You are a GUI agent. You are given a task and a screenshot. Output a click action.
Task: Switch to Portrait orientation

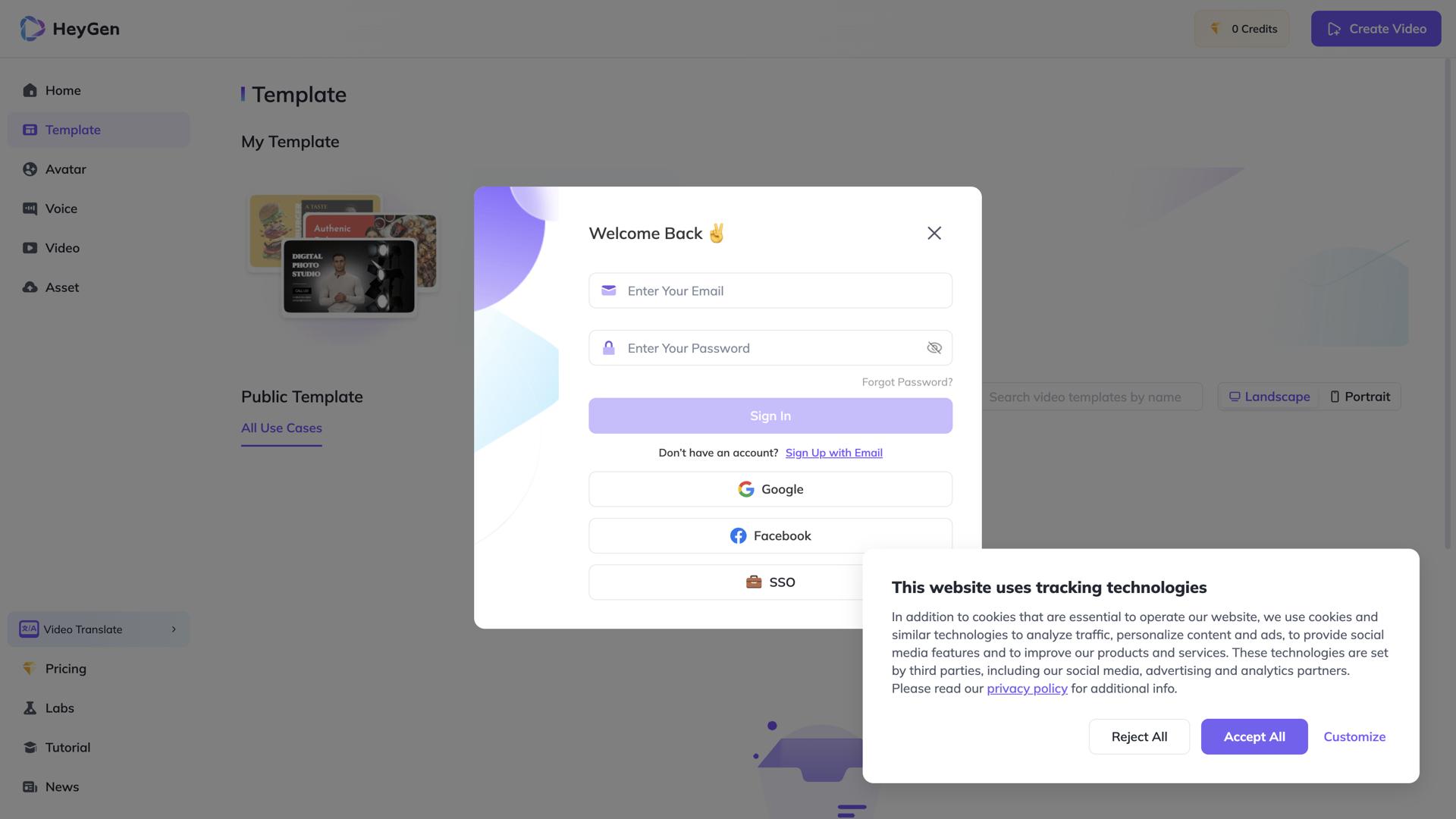tap(1360, 397)
